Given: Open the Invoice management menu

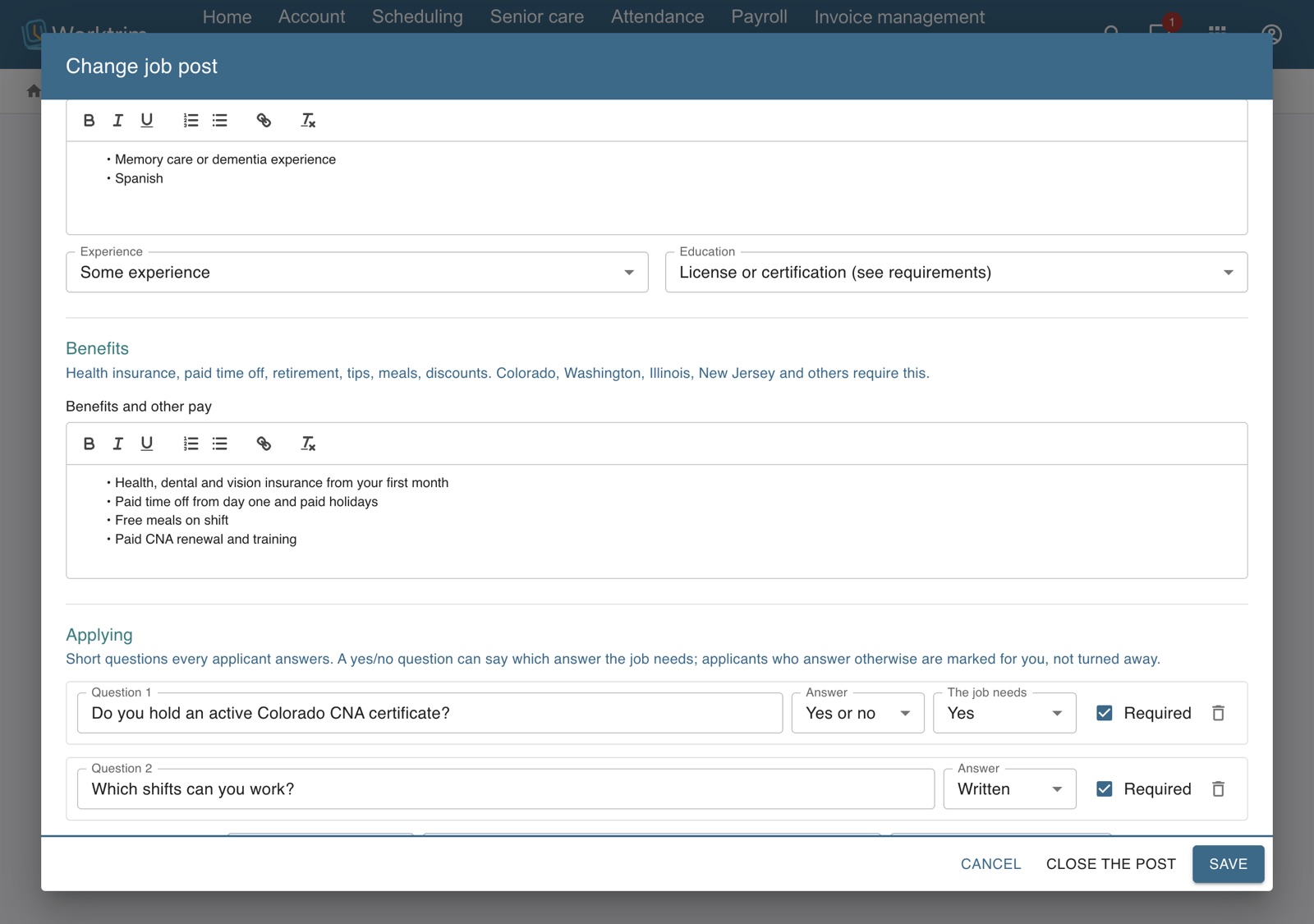Looking at the screenshot, I should (x=899, y=17).
